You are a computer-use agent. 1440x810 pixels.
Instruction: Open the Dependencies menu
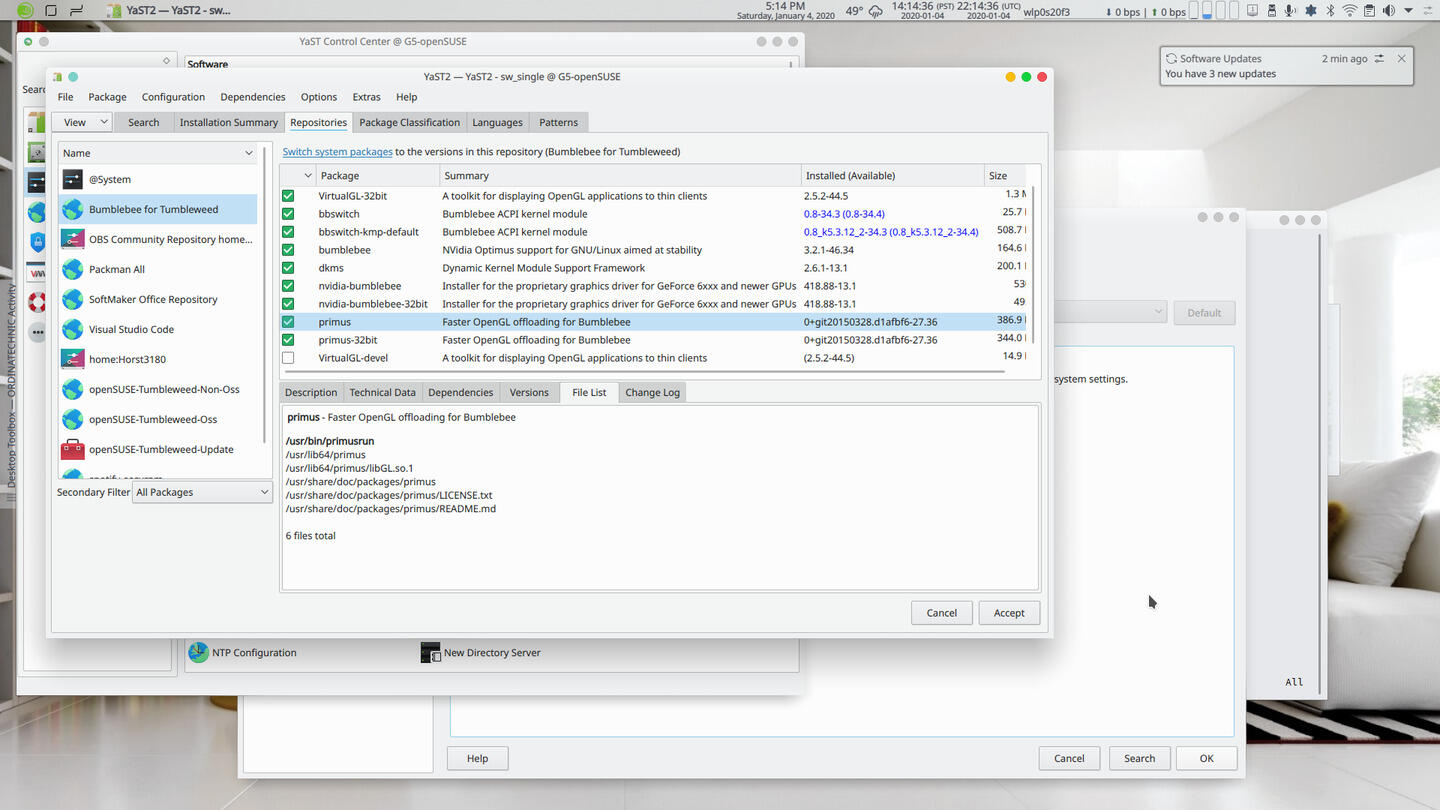[x=253, y=97]
